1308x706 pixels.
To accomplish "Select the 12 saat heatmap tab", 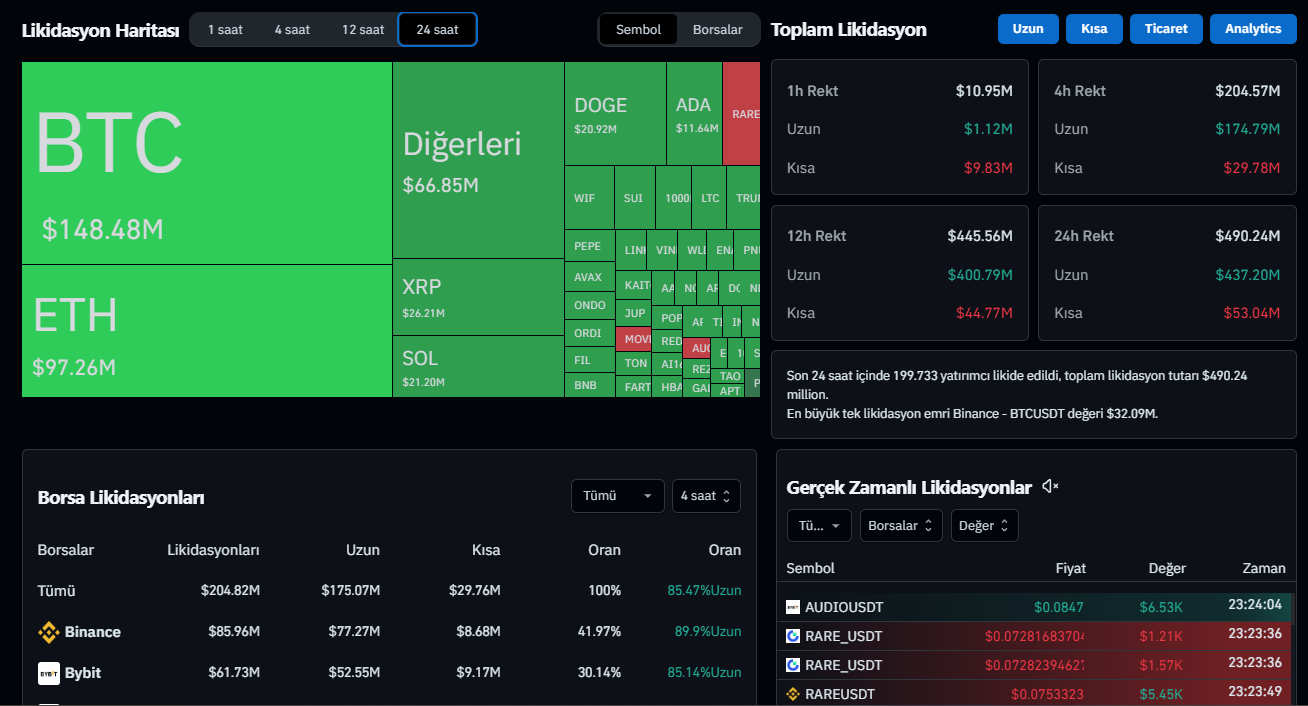I will [x=363, y=30].
